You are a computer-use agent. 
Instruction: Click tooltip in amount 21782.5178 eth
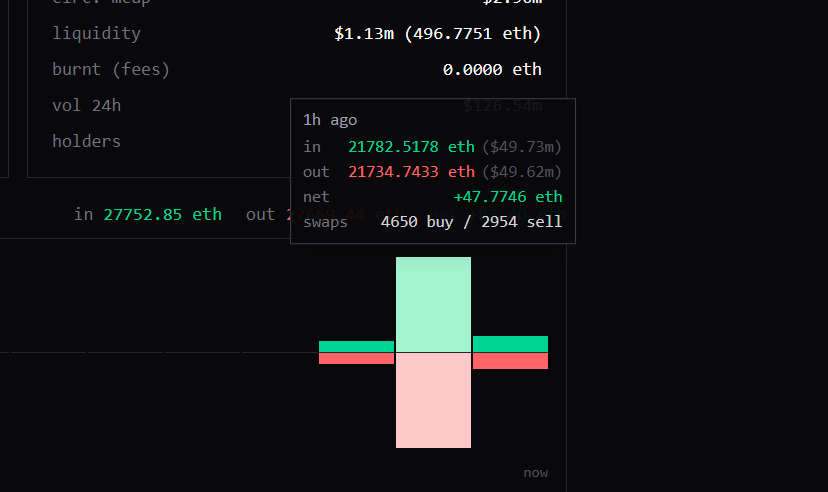coord(411,147)
